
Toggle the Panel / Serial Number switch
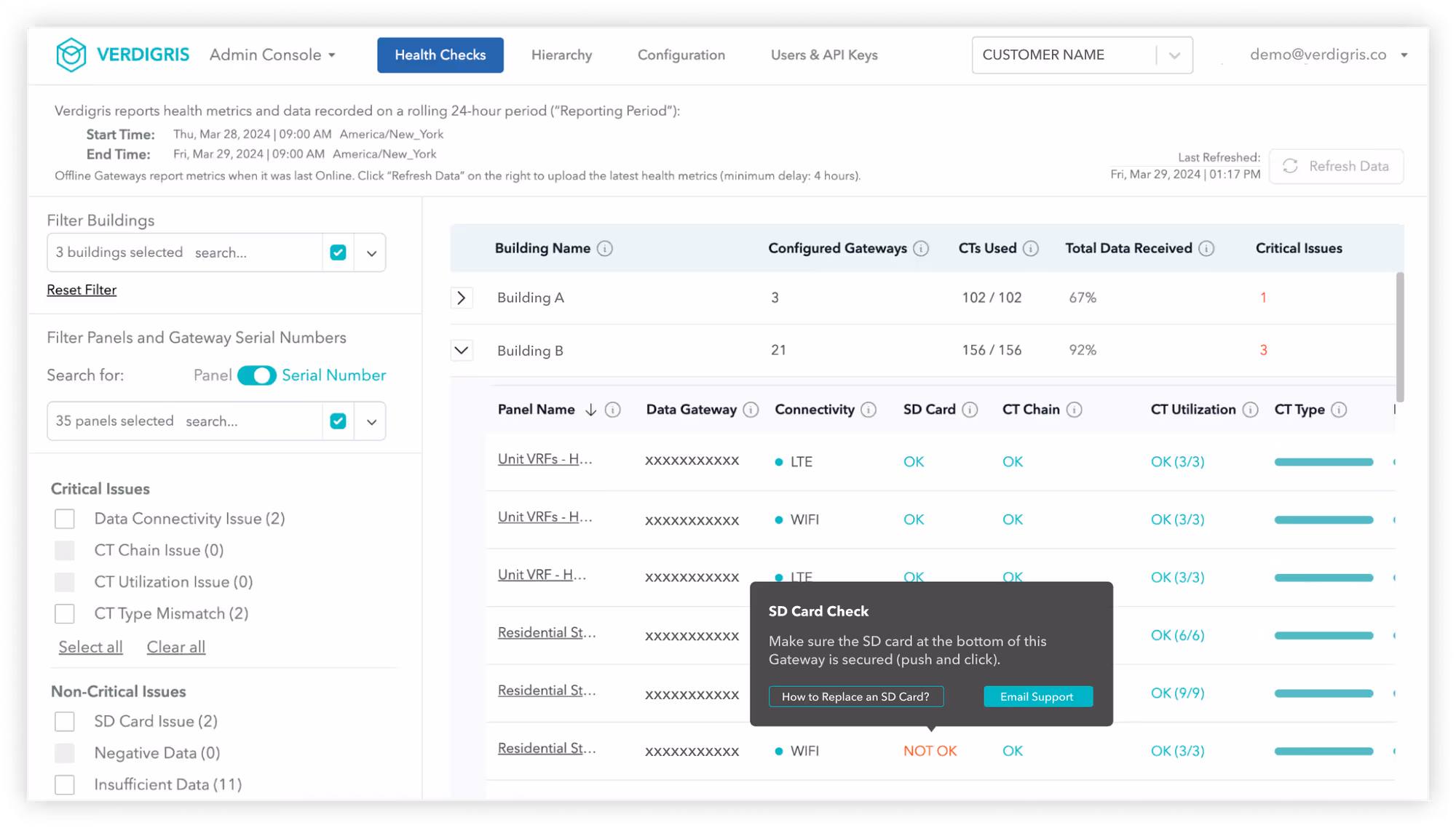pyautogui.click(x=256, y=375)
